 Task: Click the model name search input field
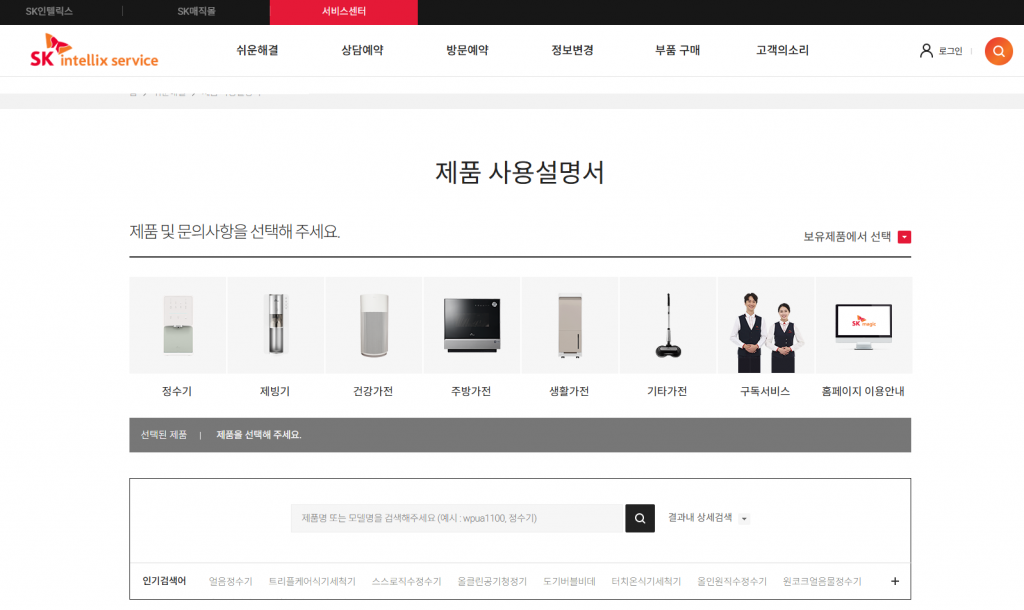tap(450, 518)
